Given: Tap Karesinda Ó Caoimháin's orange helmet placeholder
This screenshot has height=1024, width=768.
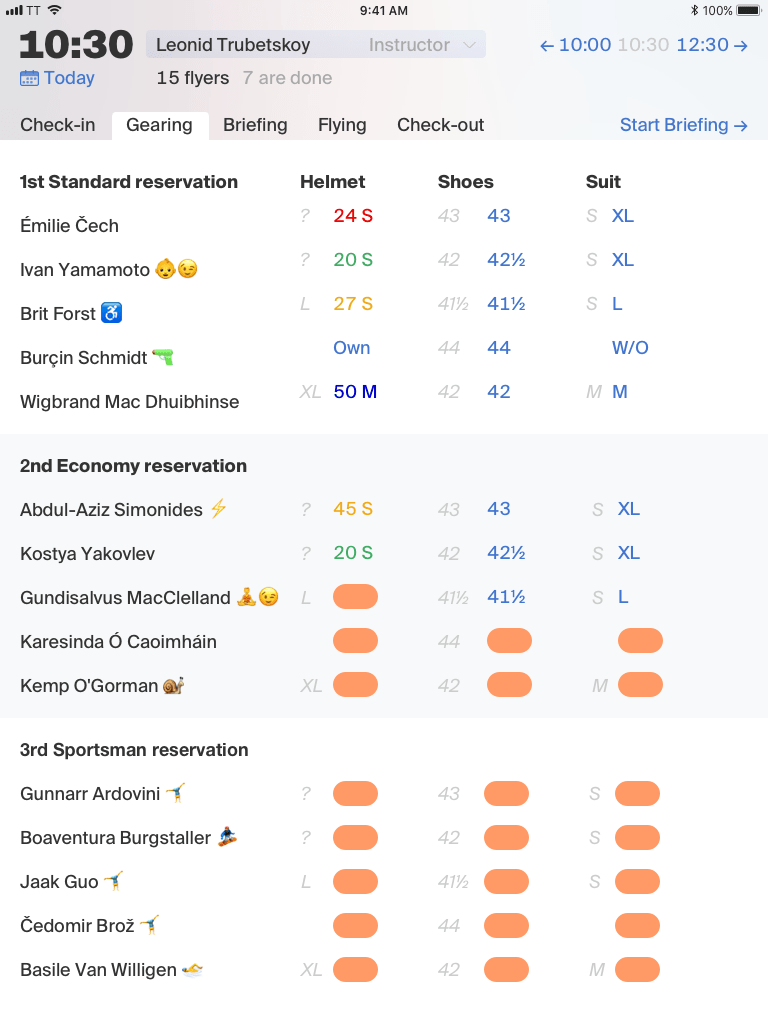Looking at the screenshot, I should (x=355, y=641).
